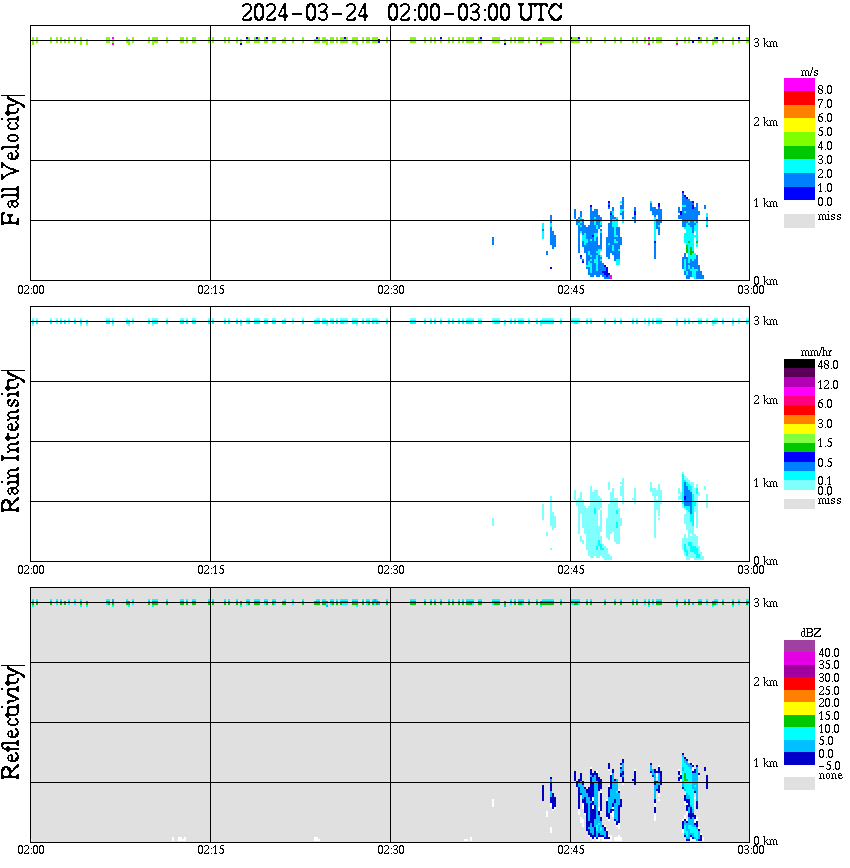
Task: Click the 'Reflectivity' axis label
Action: tap(11, 722)
